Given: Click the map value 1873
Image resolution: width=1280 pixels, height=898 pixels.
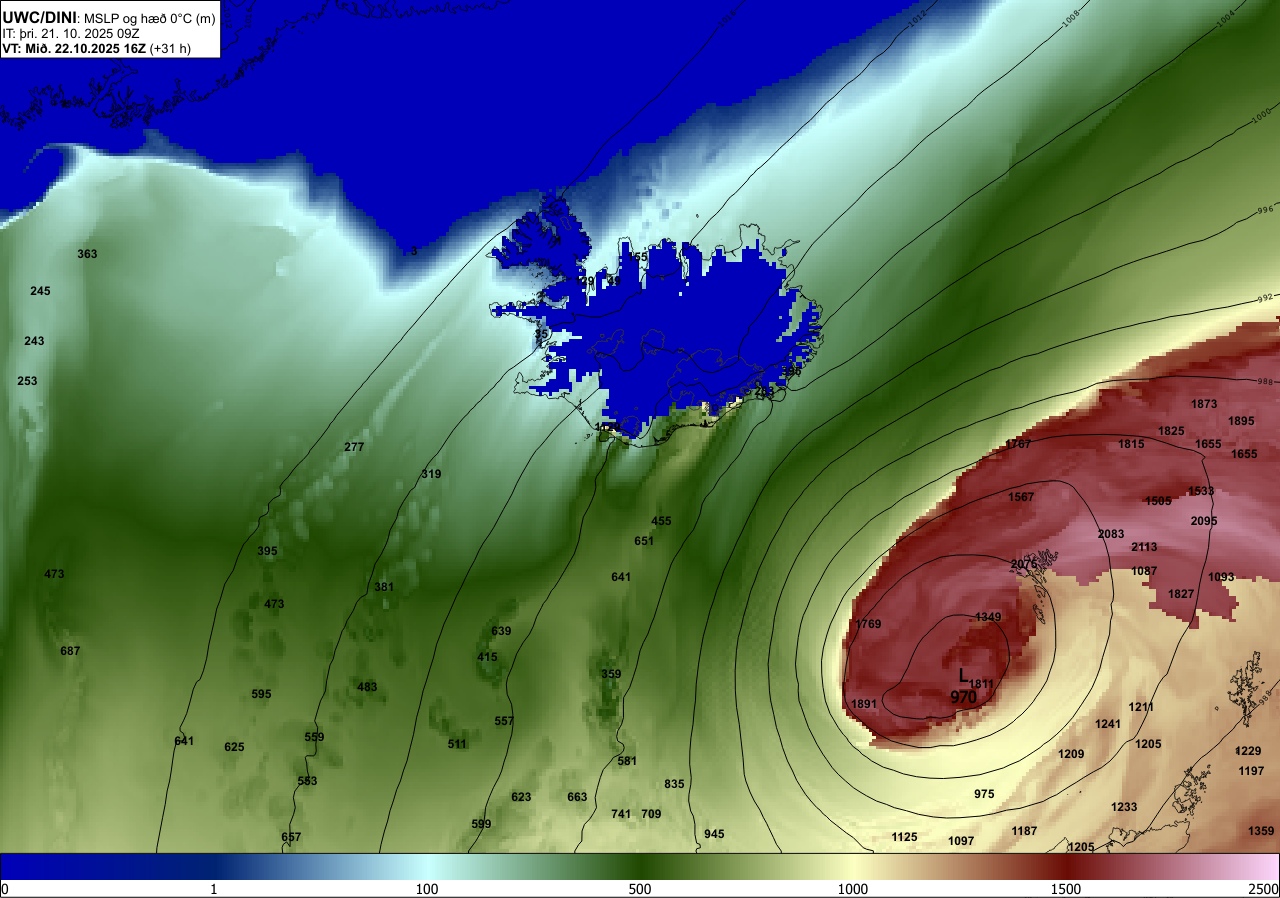Looking at the screenshot, I should pyautogui.click(x=1204, y=404).
